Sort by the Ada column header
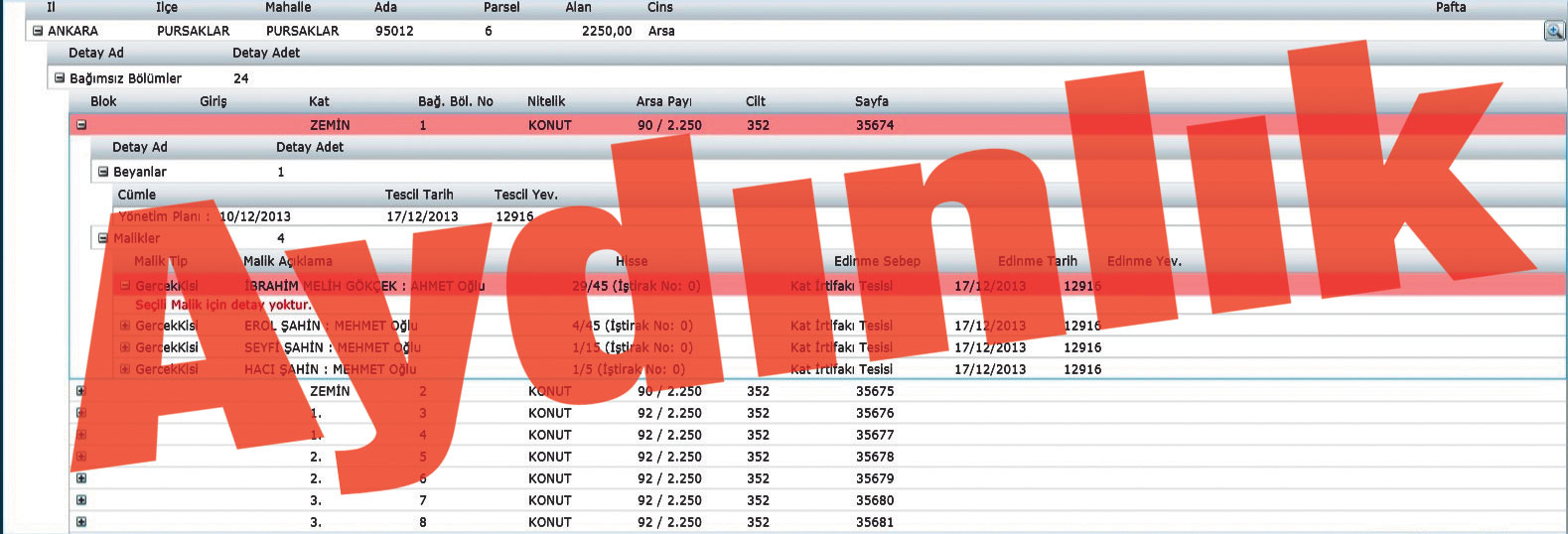The image size is (1568, 534). [385, 7]
